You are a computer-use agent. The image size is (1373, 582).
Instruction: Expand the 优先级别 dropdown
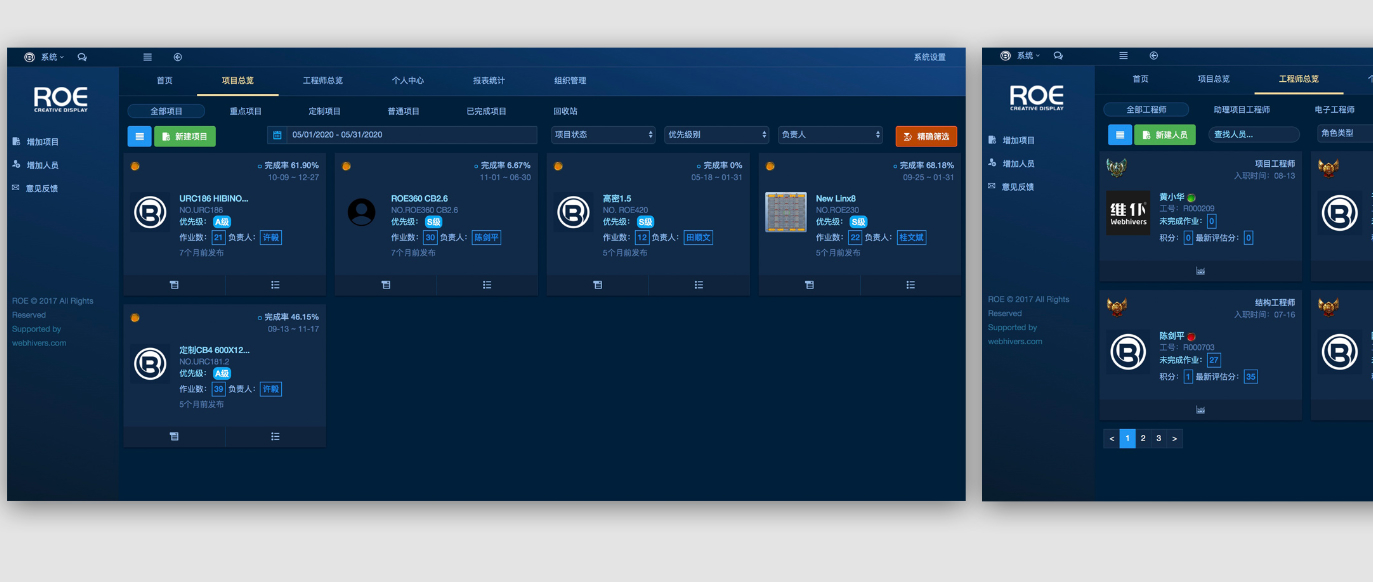pyautogui.click(x=716, y=135)
